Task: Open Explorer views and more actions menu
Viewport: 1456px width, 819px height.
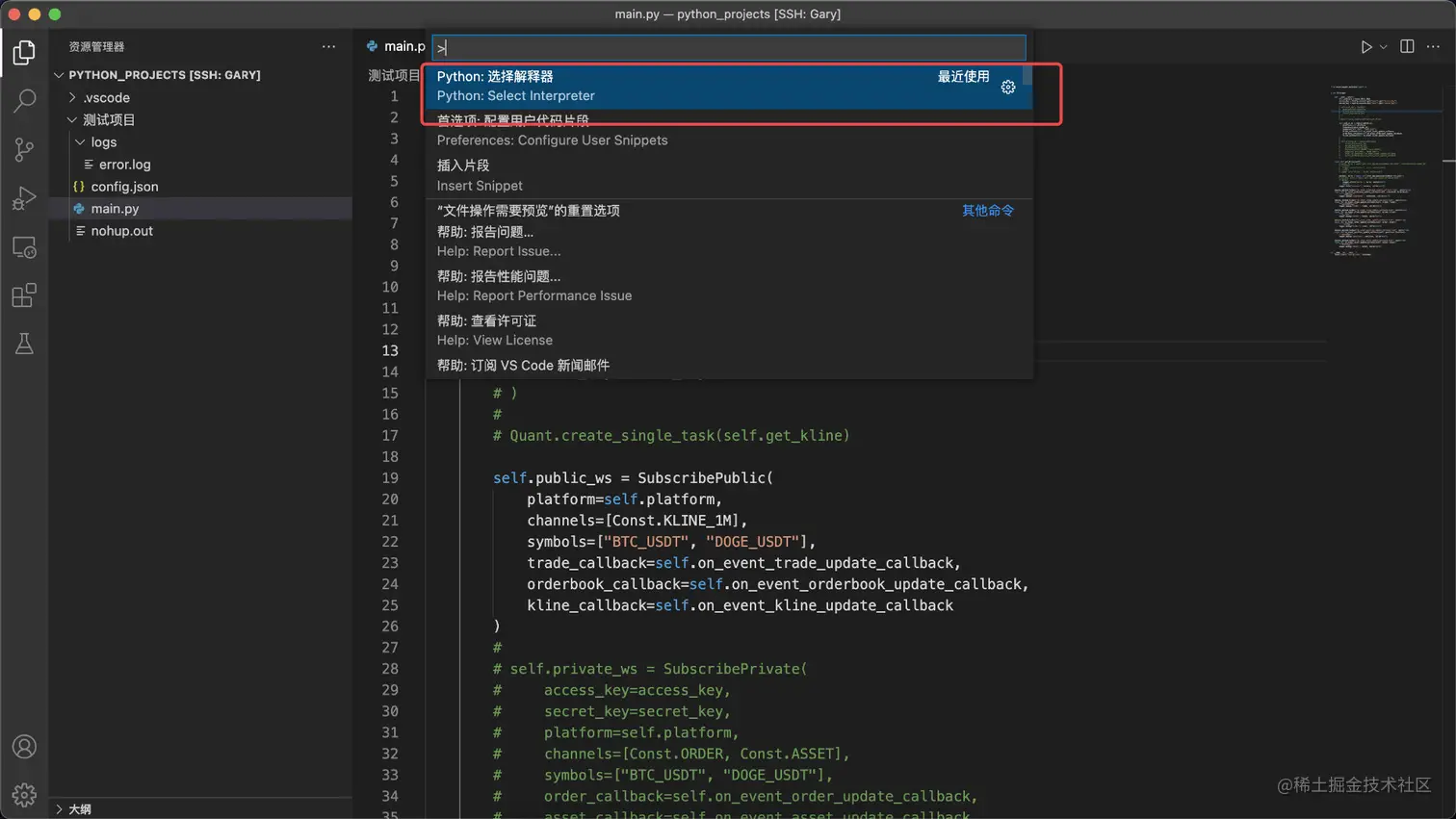Action: tap(328, 46)
